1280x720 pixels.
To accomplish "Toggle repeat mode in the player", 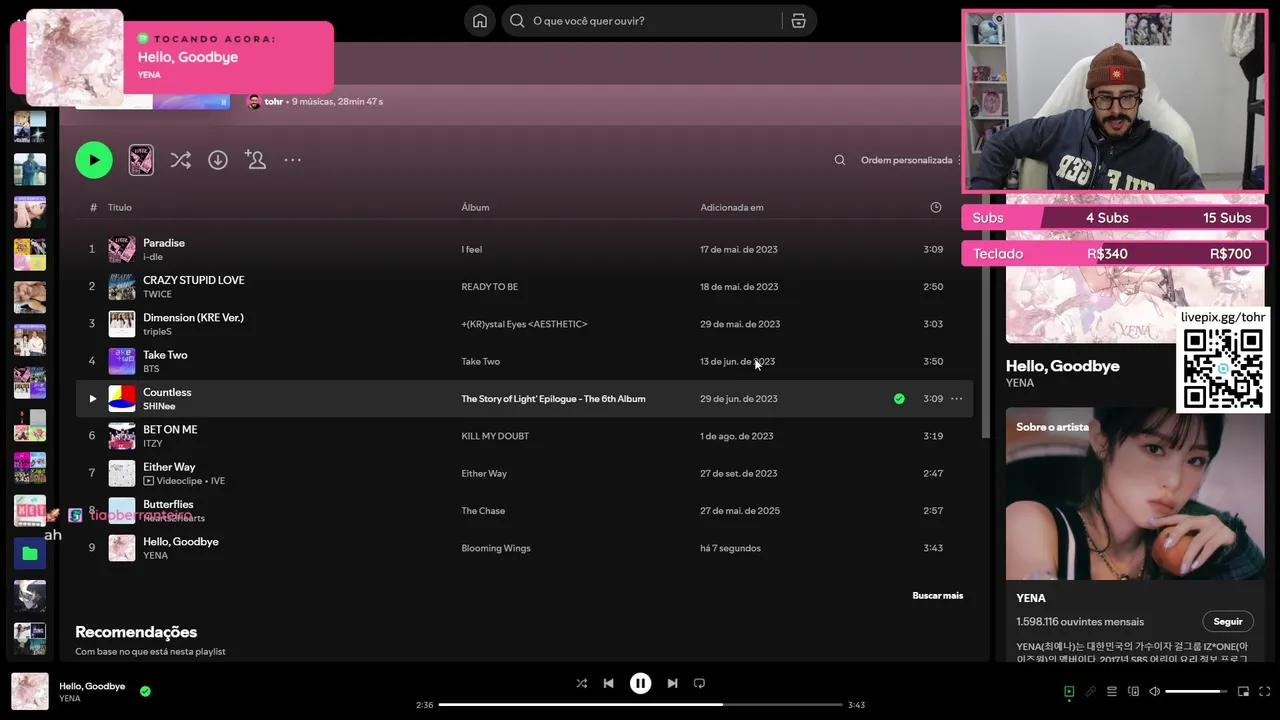I will click(x=699, y=683).
